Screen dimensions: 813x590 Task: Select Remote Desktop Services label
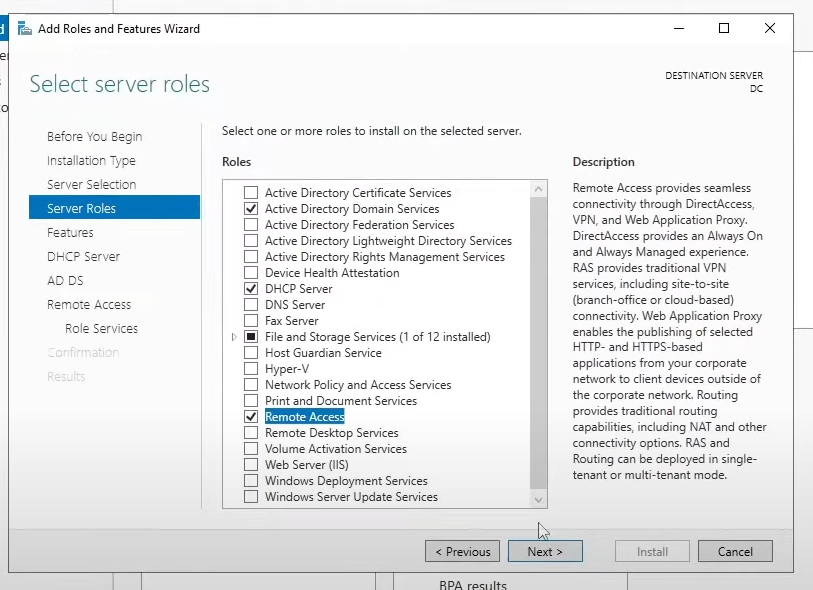coord(332,433)
